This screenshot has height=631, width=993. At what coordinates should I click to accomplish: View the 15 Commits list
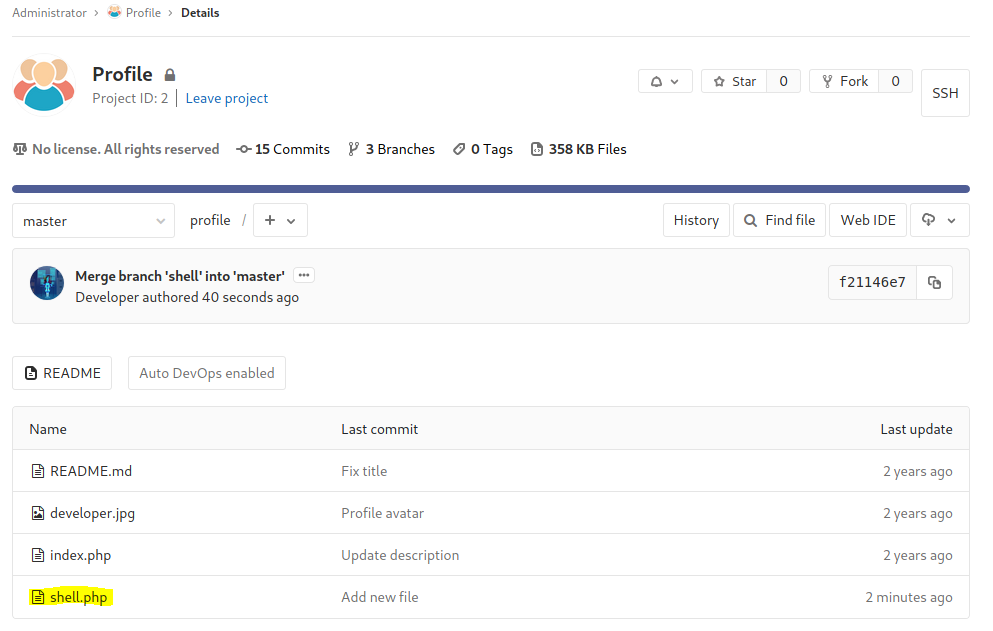click(x=283, y=149)
